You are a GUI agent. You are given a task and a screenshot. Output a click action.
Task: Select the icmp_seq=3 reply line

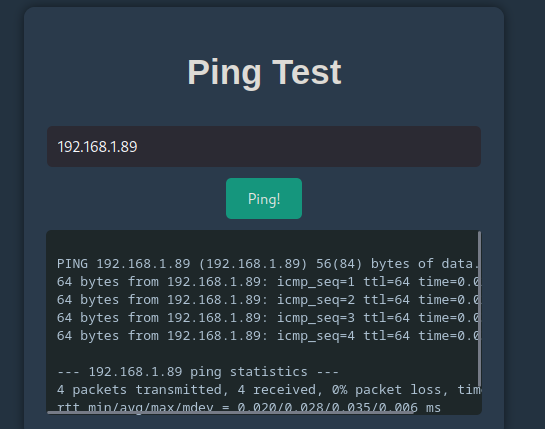[268, 318]
